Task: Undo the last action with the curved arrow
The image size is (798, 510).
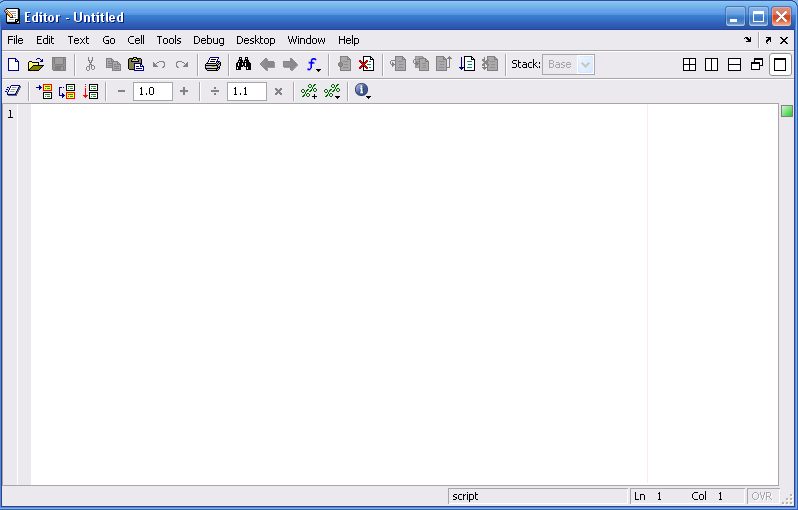Action: tap(159, 65)
